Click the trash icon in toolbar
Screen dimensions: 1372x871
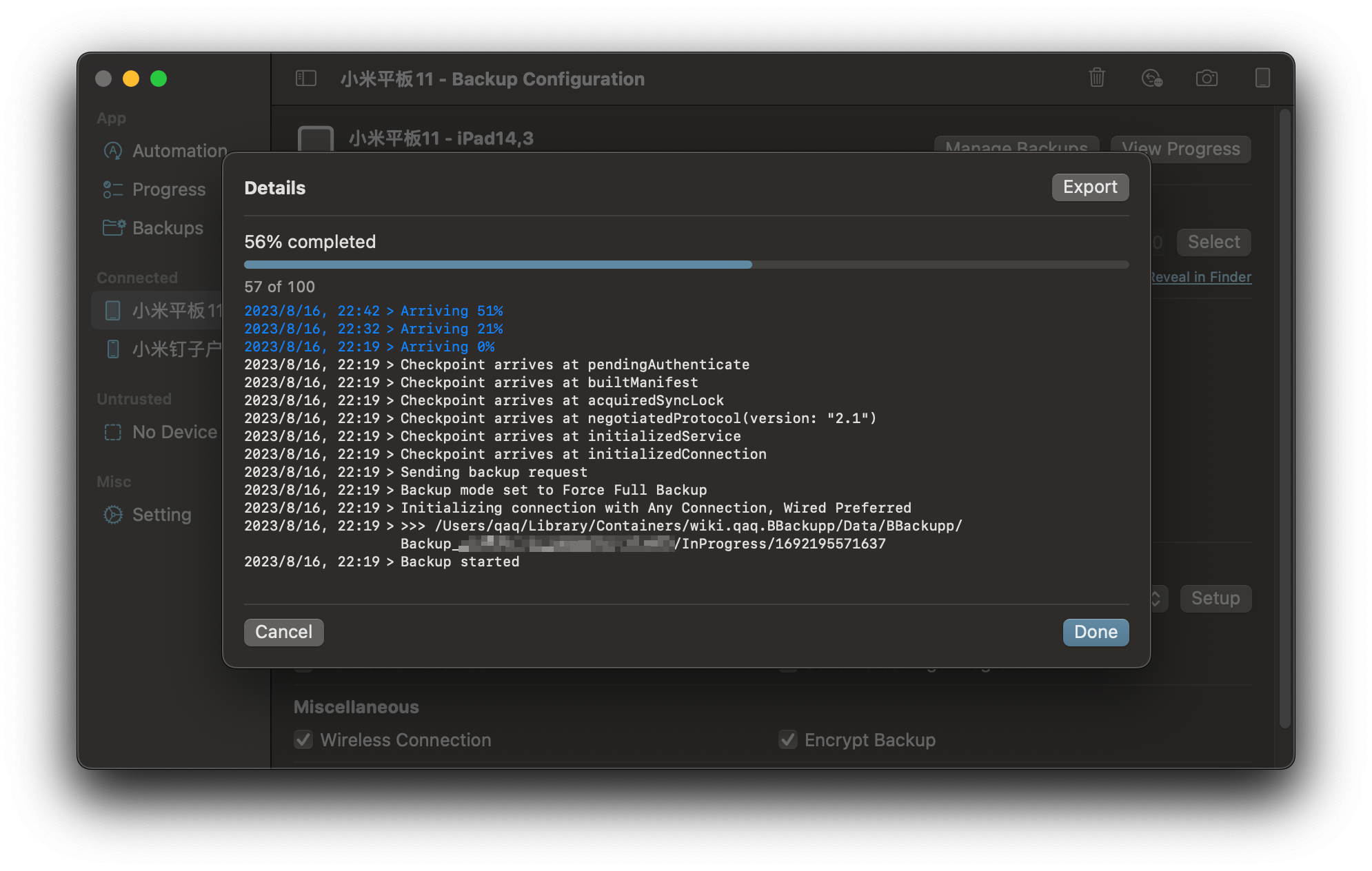1097,78
